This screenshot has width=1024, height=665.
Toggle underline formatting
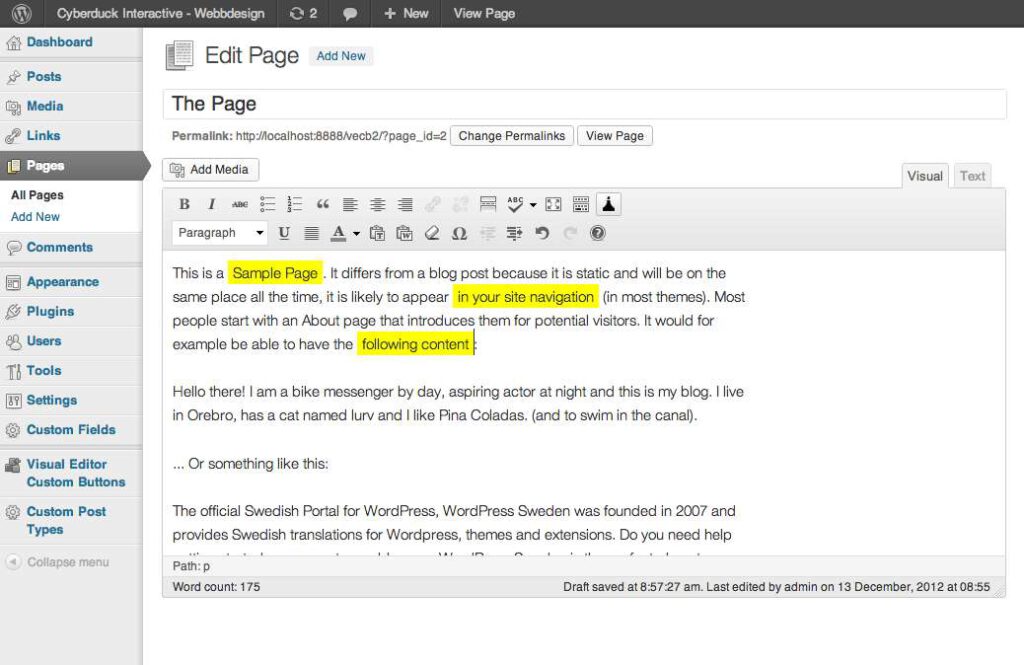coord(284,233)
